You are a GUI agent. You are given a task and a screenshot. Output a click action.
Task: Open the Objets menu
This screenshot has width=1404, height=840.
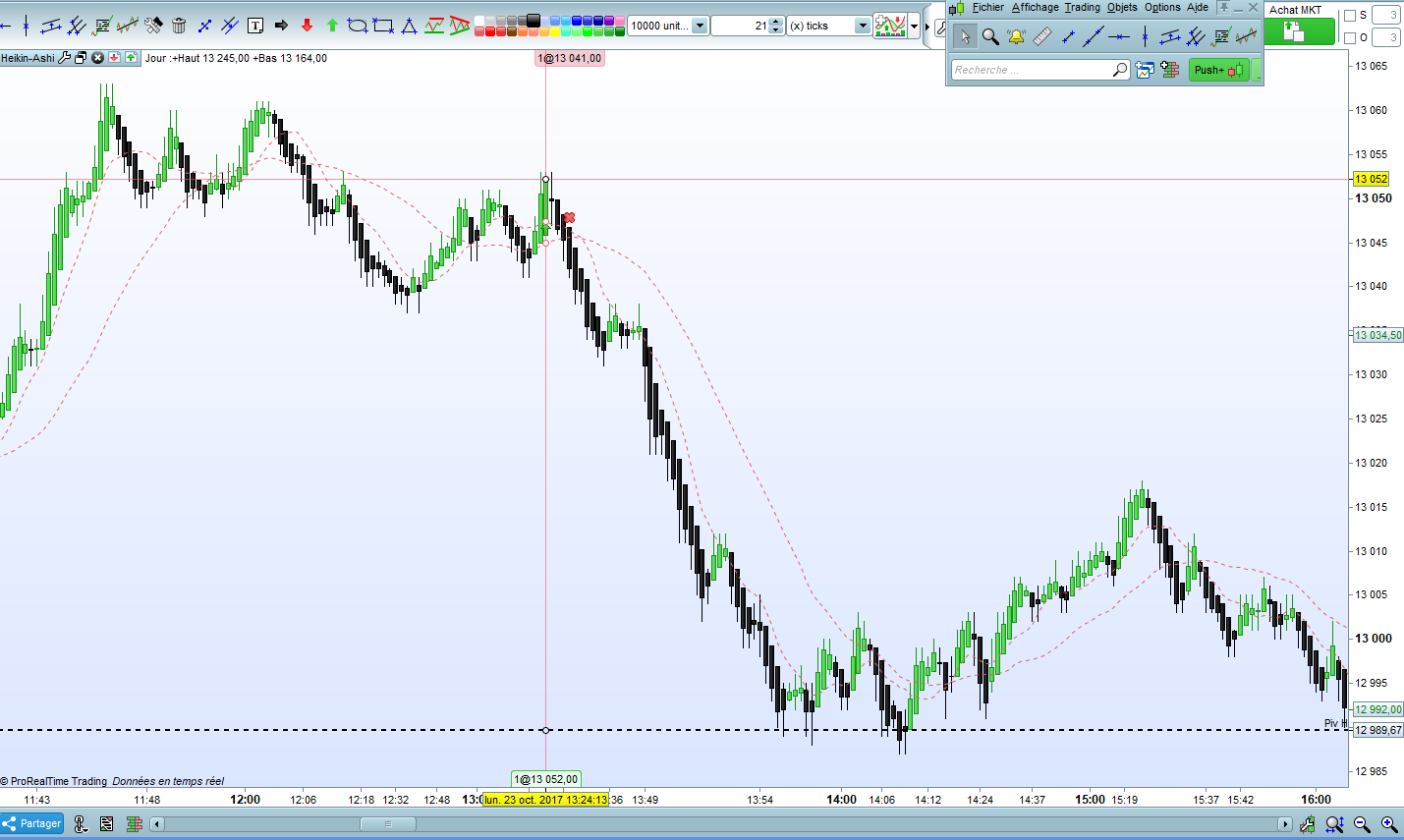pyautogui.click(x=1122, y=8)
